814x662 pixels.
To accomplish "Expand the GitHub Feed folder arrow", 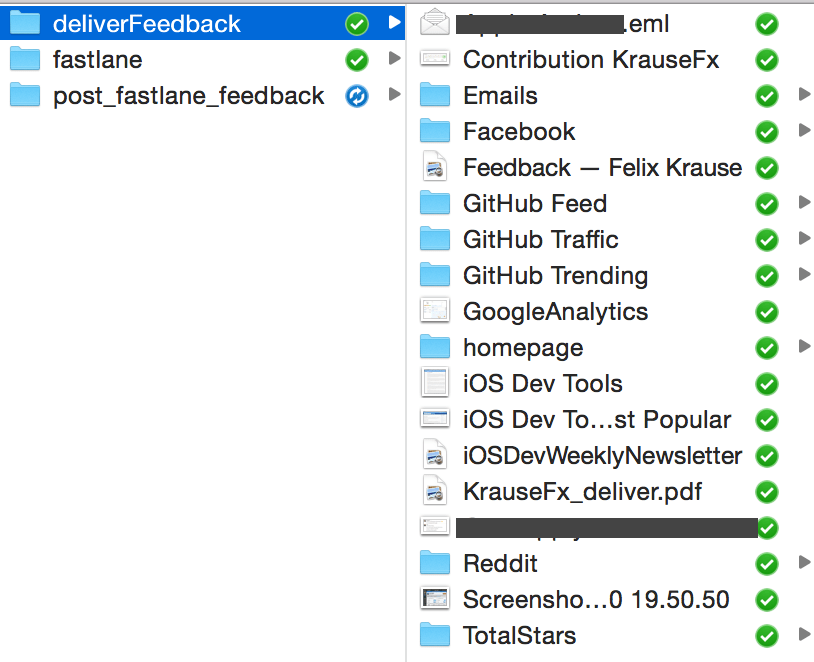I will pos(804,202).
